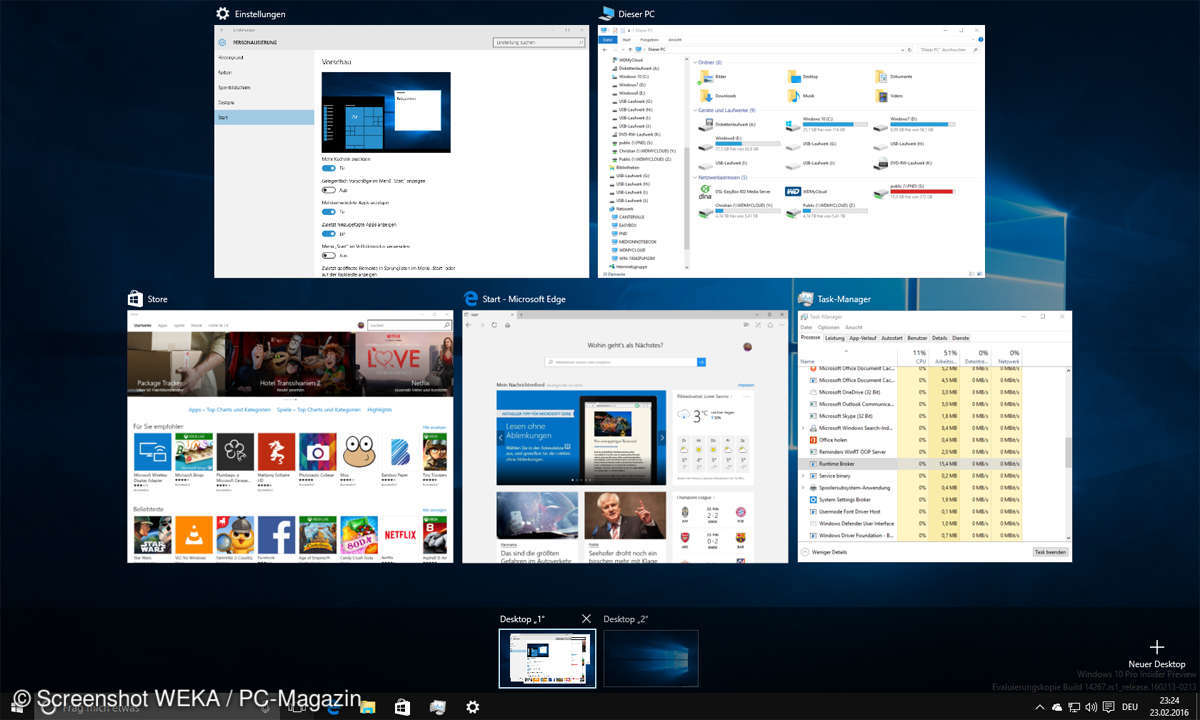Close Desktop 1 with the X button
The image size is (1200, 720).
(586, 619)
